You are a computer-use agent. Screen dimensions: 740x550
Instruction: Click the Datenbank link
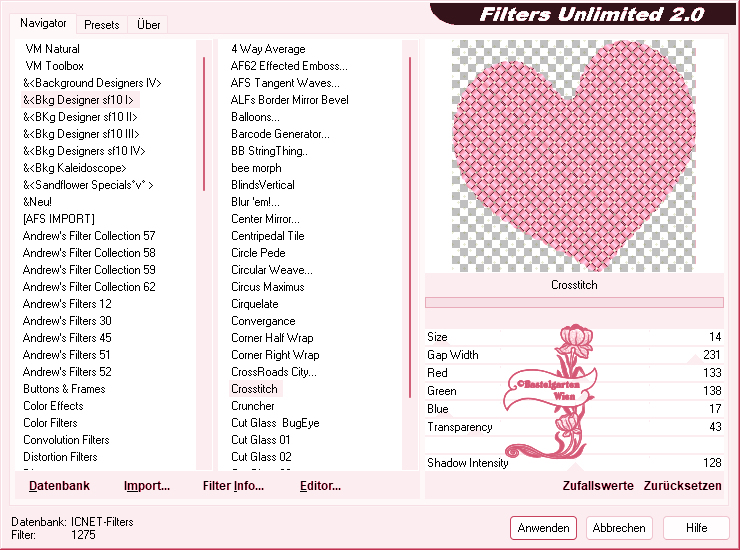pyautogui.click(x=59, y=486)
